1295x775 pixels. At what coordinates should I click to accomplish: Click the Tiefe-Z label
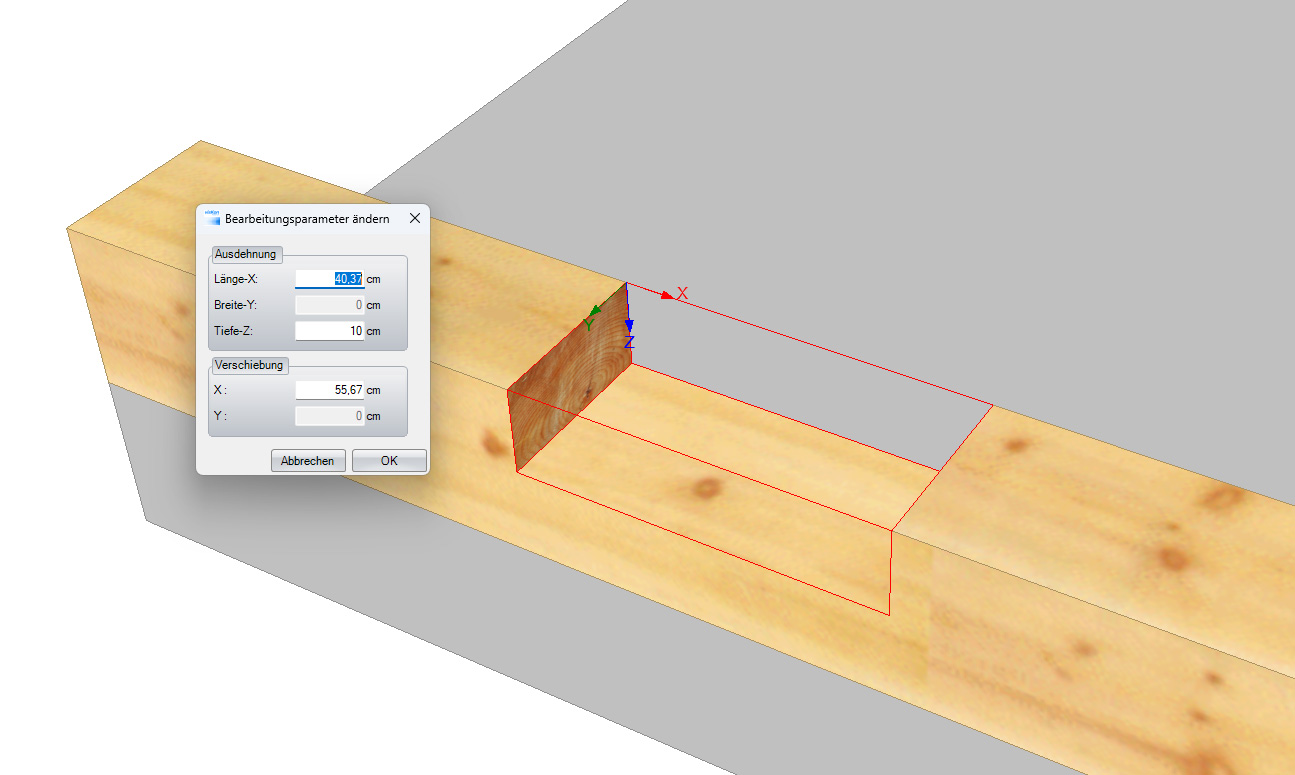[233, 331]
